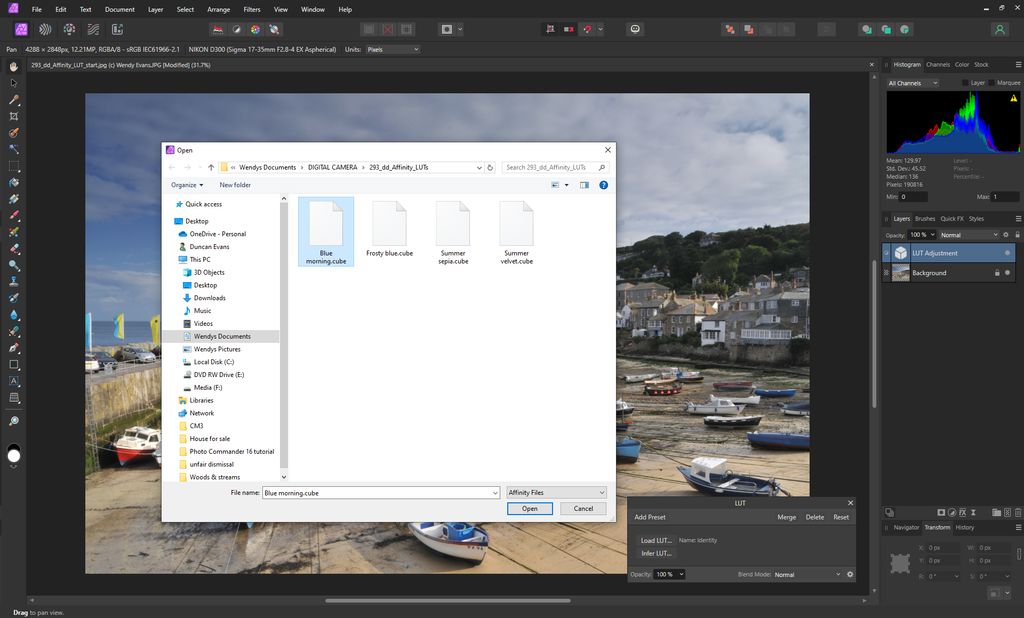Select the Zoom tool
Viewport: 1024px width, 618px height.
point(13,421)
